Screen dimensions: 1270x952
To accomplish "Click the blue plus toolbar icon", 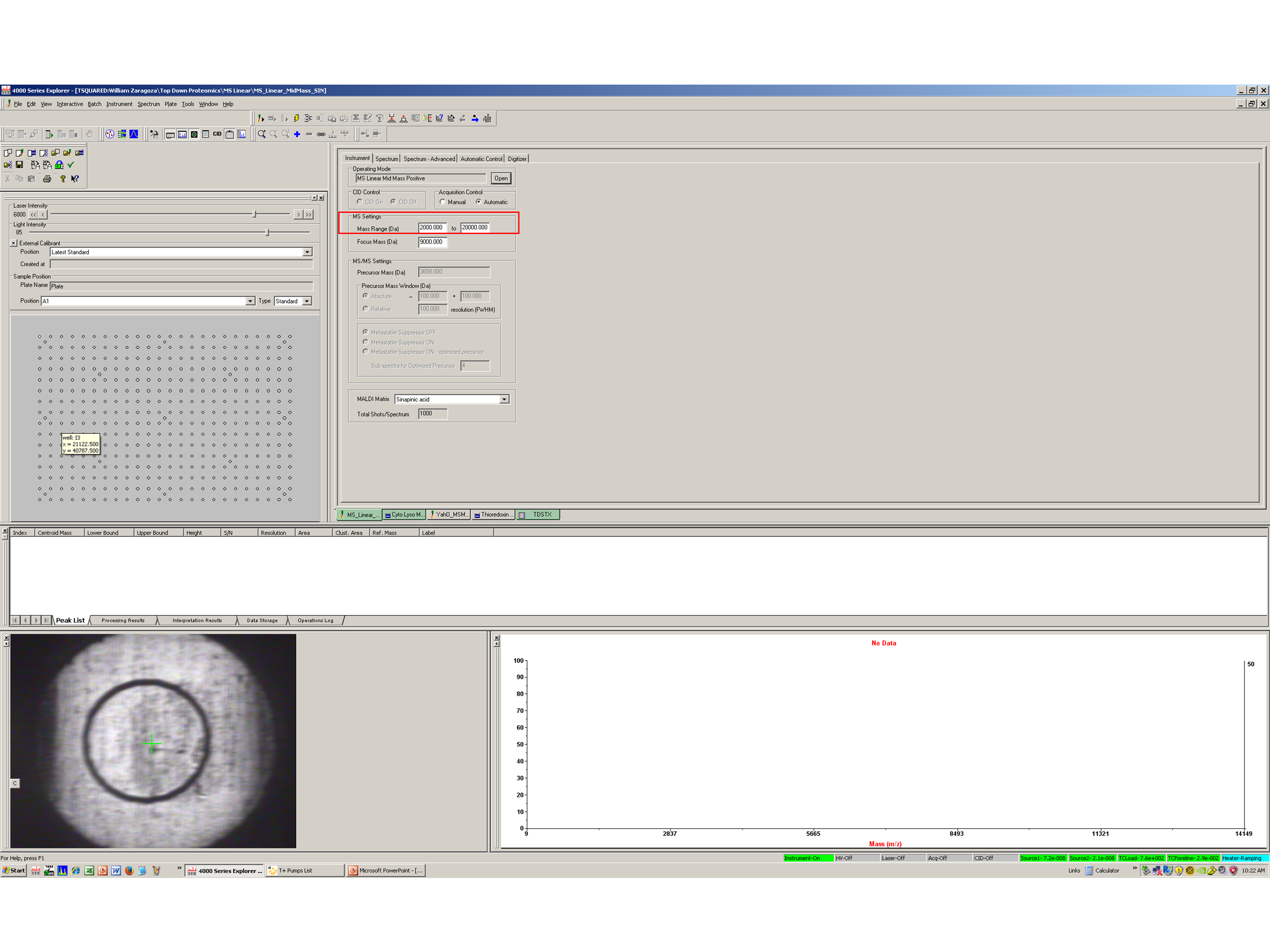I will click(x=297, y=134).
